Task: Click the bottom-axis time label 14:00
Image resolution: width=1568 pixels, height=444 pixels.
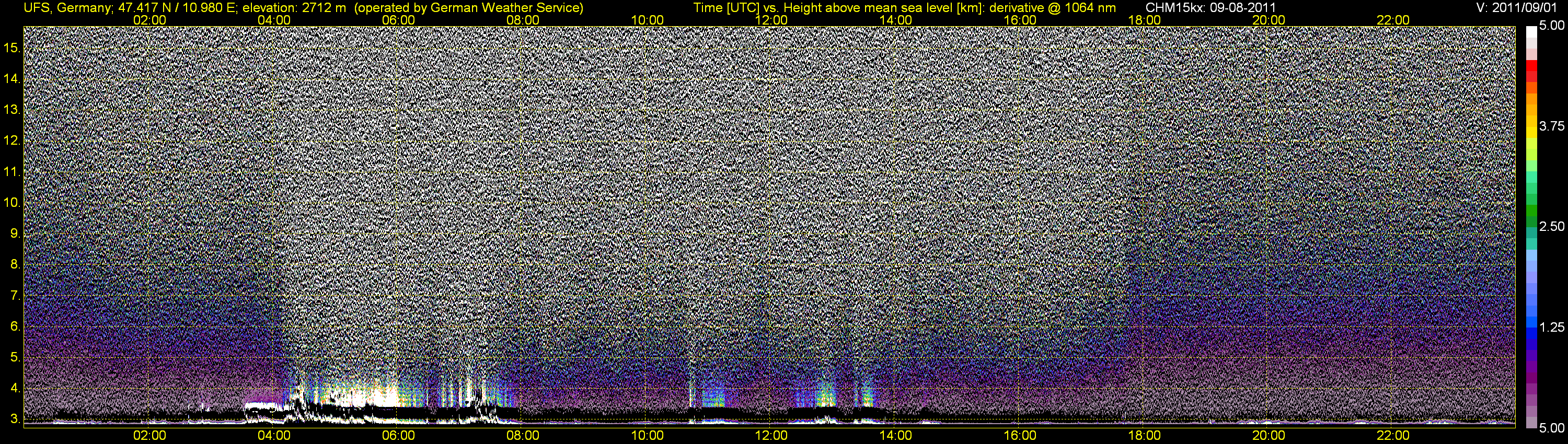Action: click(896, 436)
